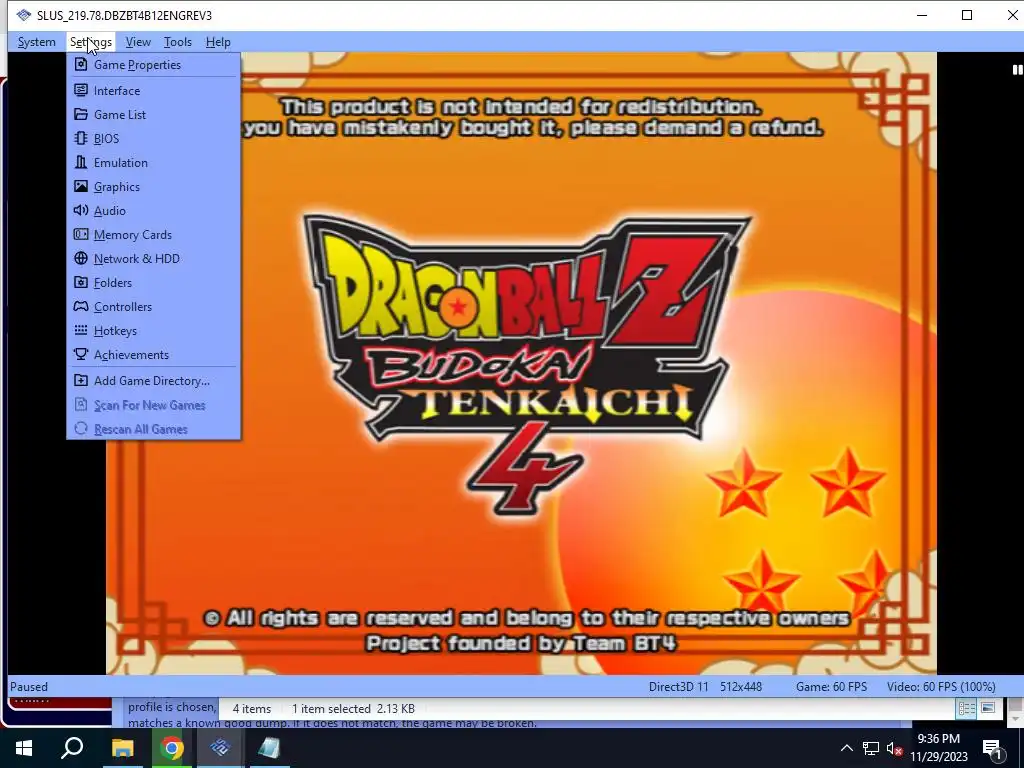1024x768 pixels.
Task: Choose Game Properties menu entry
Action: [x=154, y=65]
